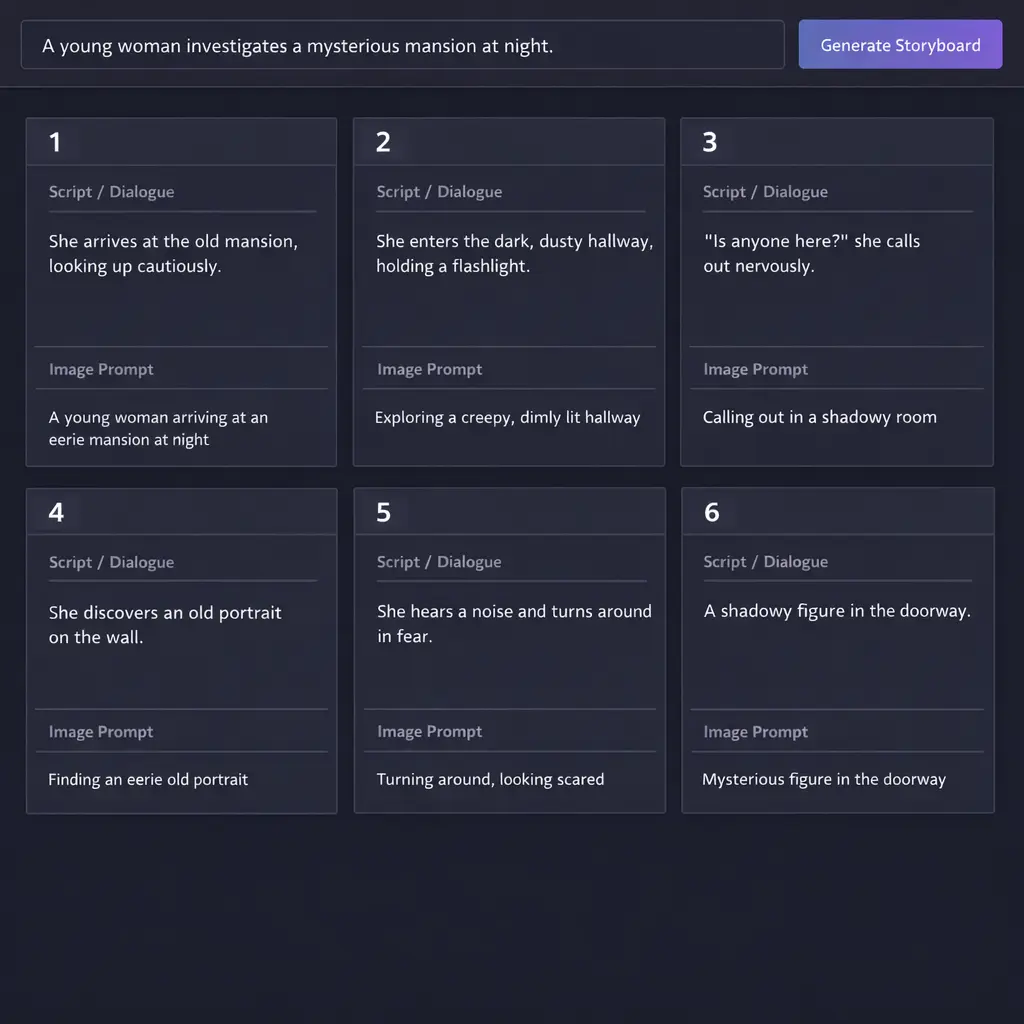
Task: Edit the "A shadowy figure in the doorway" script
Action: coord(837,611)
